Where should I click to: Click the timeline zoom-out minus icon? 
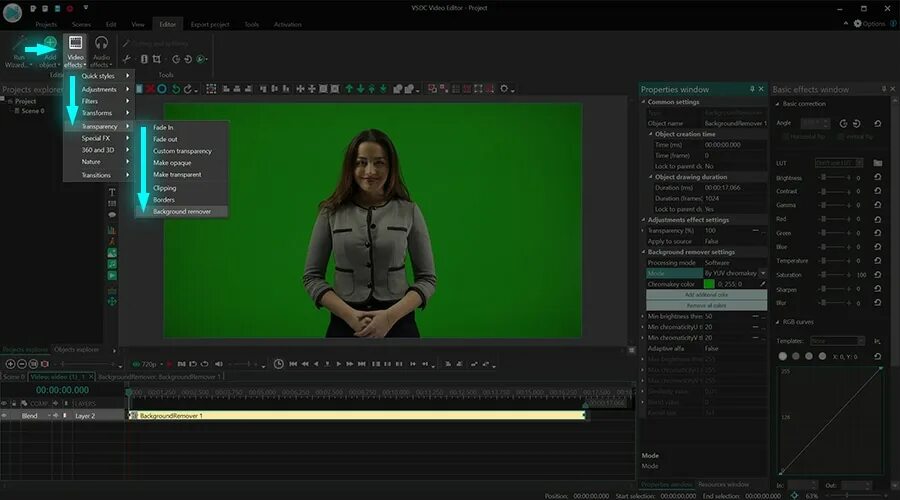[x=22, y=364]
